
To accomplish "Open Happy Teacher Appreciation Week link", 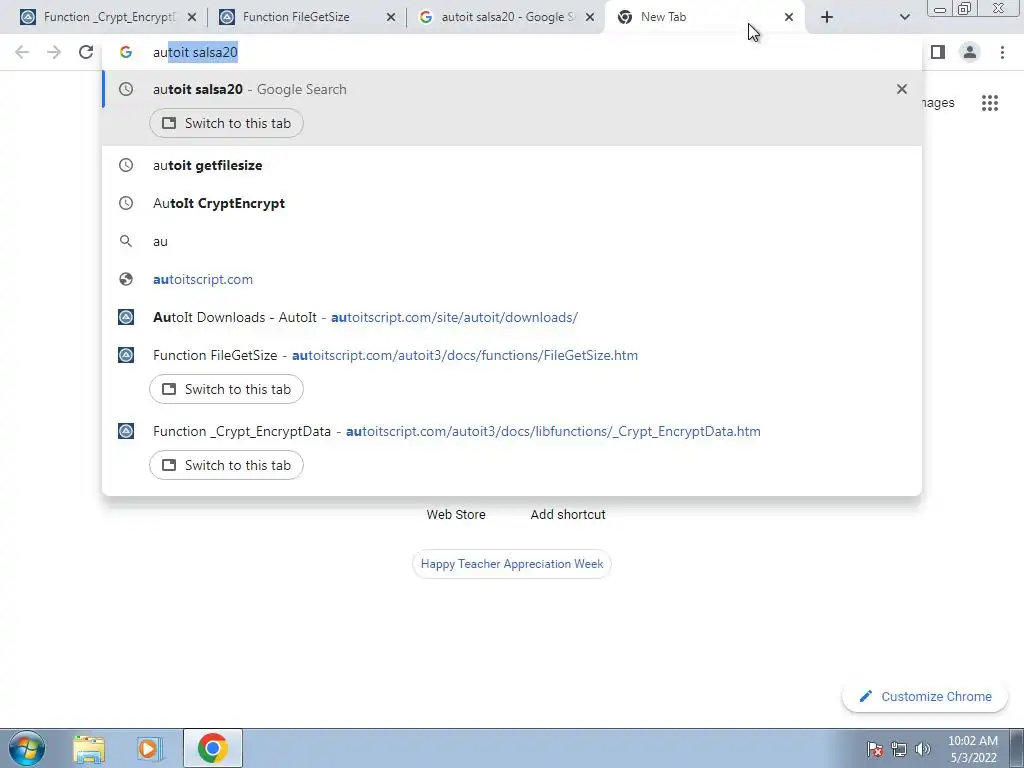I will click(x=512, y=564).
